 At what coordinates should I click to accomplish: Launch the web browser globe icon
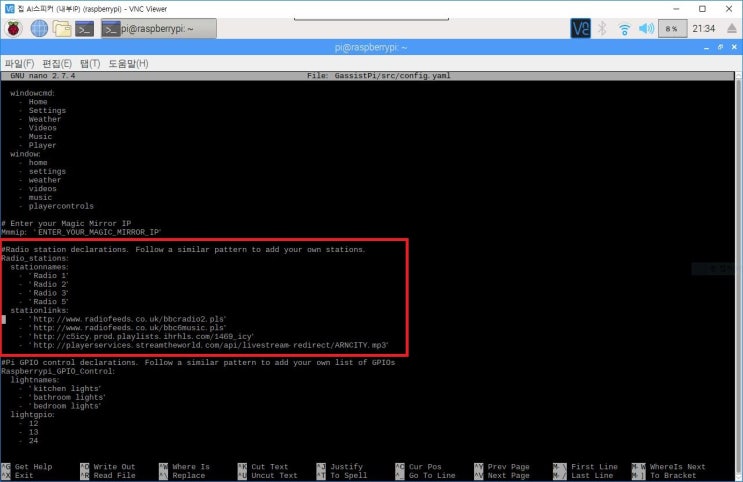tap(39, 29)
